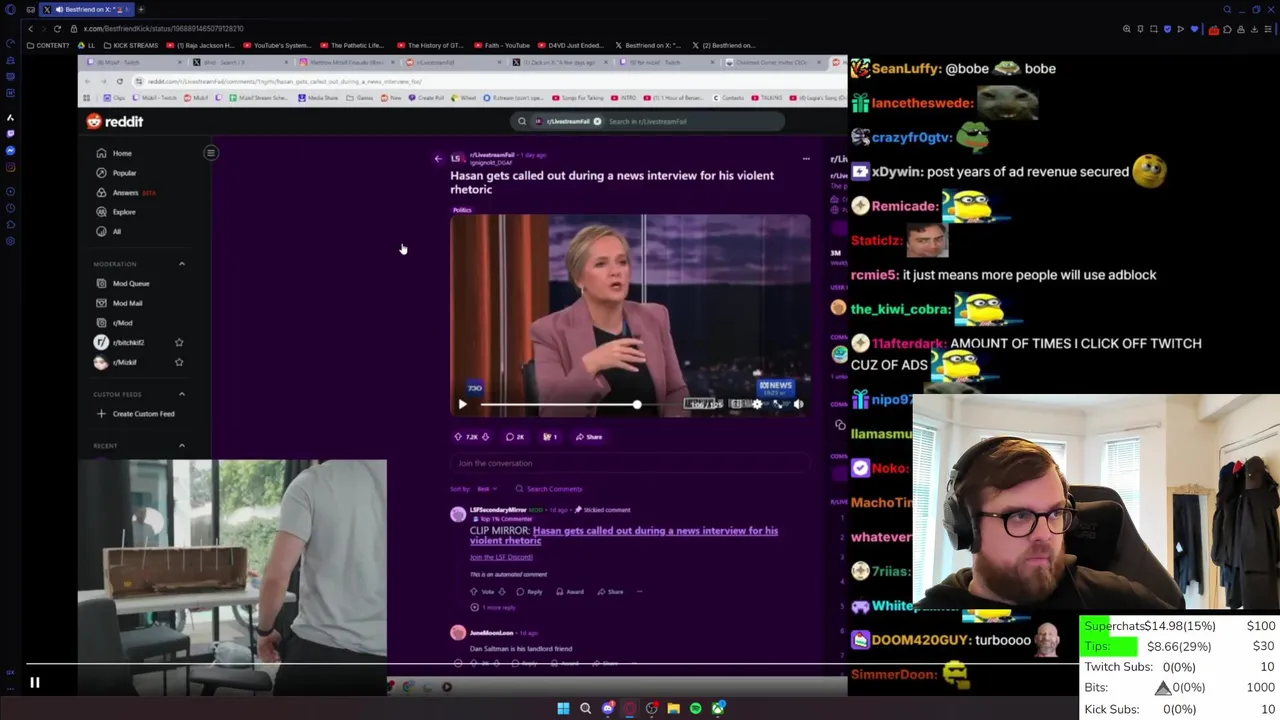Collapse the Reddit navigation sidebar button
The width and height of the screenshot is (1280, 720).
[211, 153]
